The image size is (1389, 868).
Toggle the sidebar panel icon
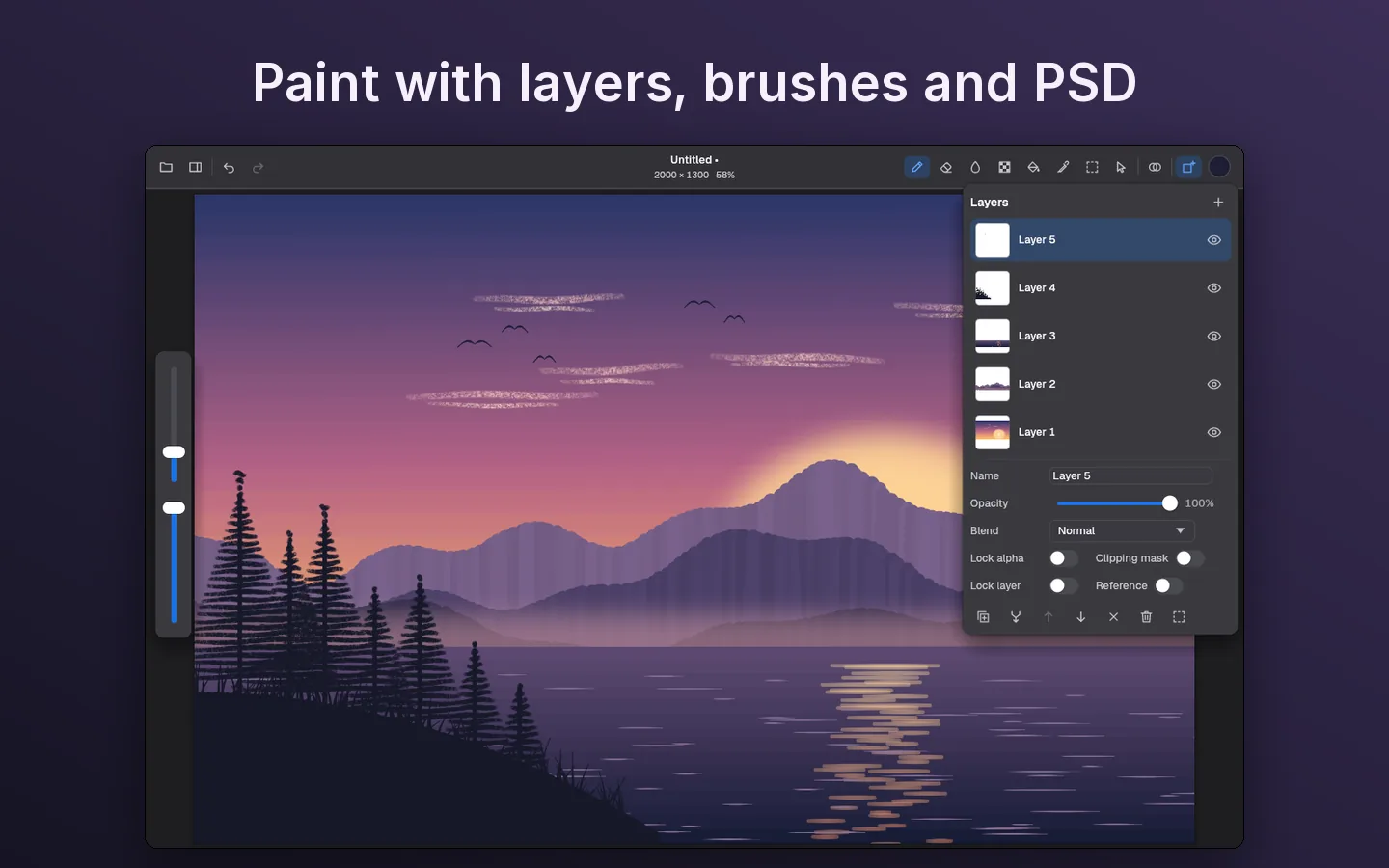[x=195, y=167]
